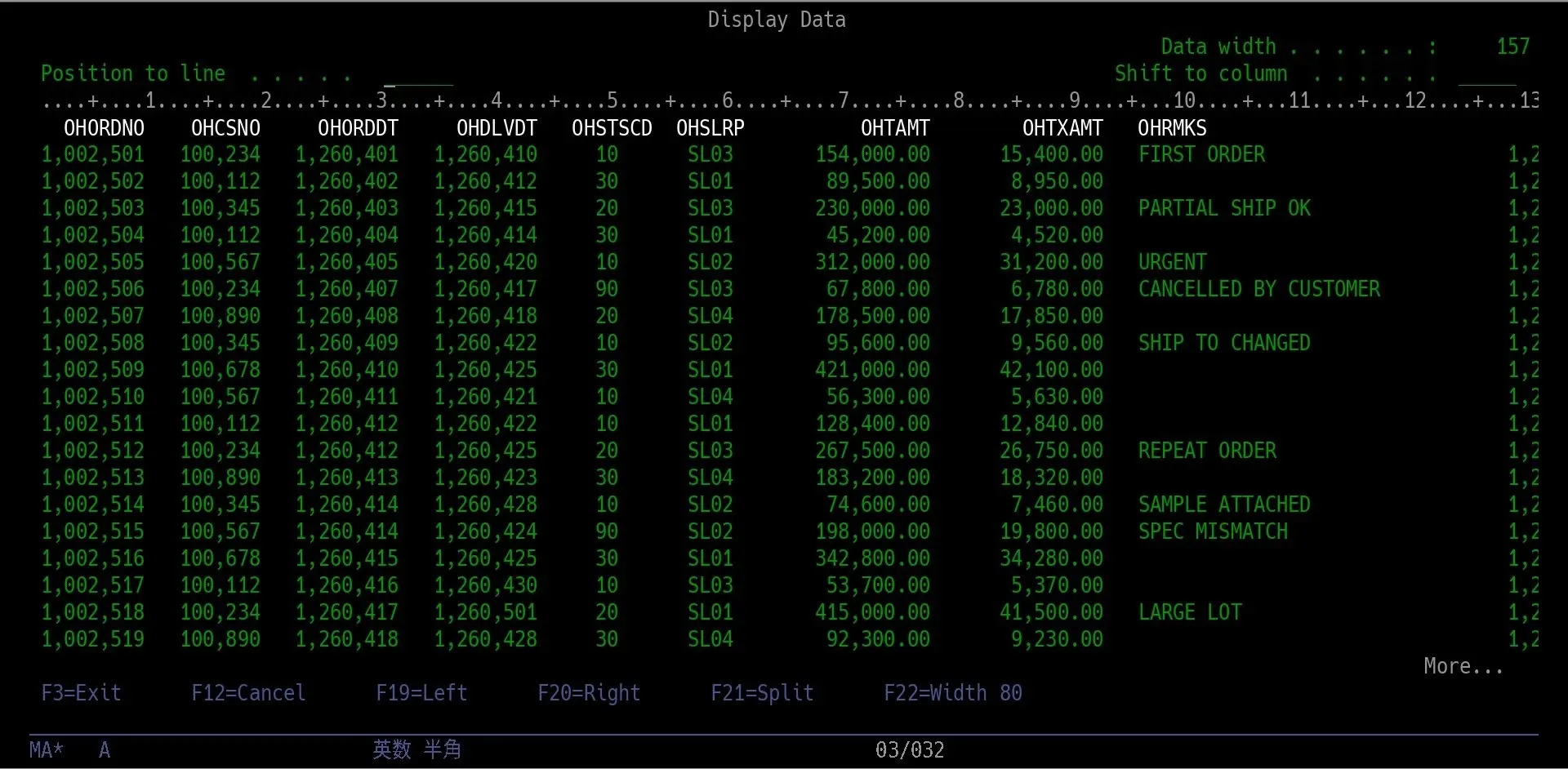Select F19=Left to shift view left
Viewport: 1568px width, 769px height.
coord(421,692)
